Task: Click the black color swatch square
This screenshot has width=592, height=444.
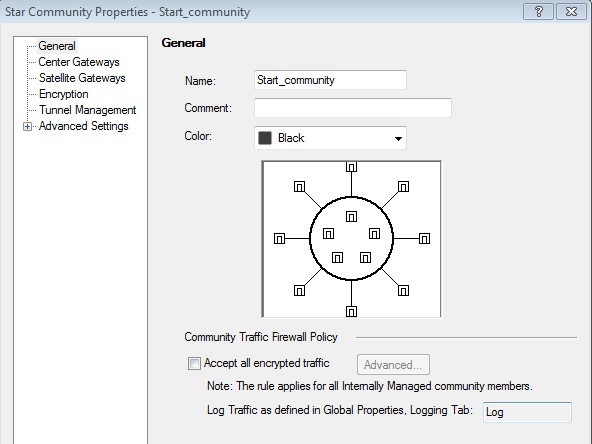Action: [x=265, y=138]
